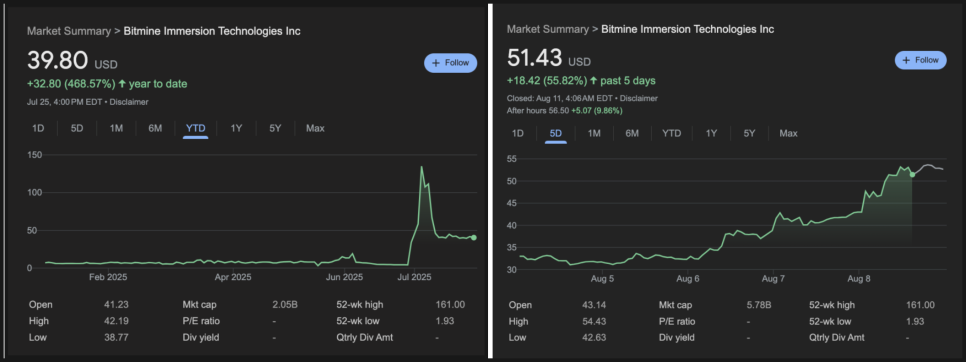Click High value 42.19

click(115, 321)
